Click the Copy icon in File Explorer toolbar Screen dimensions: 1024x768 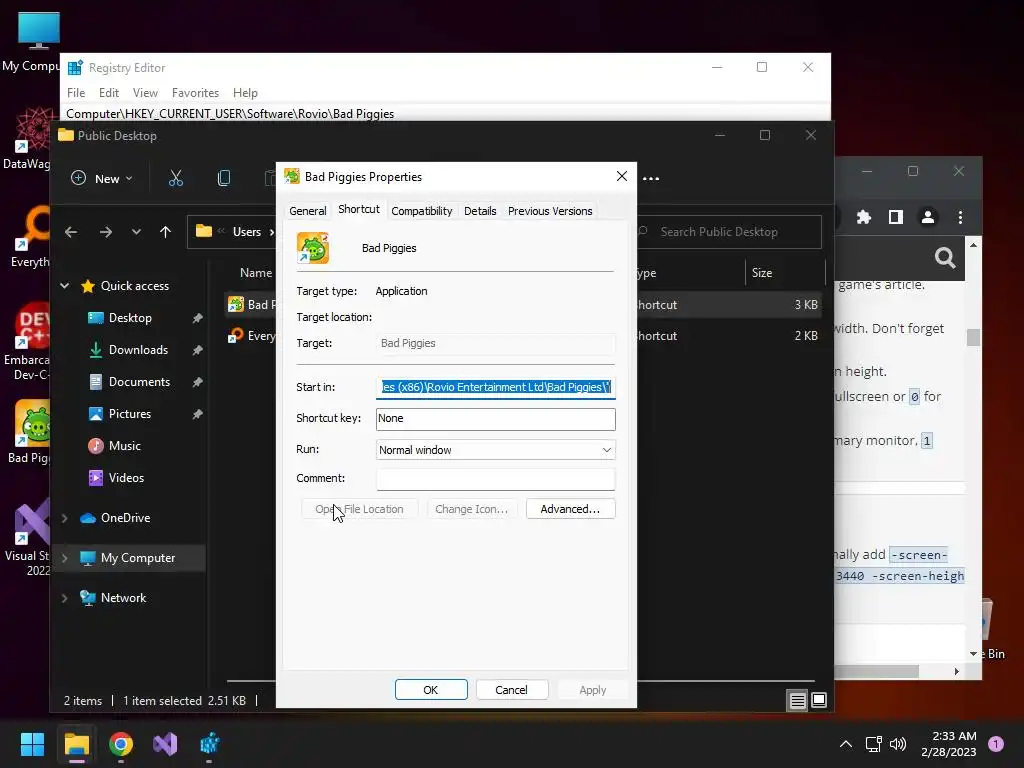pyautogui.click(x=223, y=178)
